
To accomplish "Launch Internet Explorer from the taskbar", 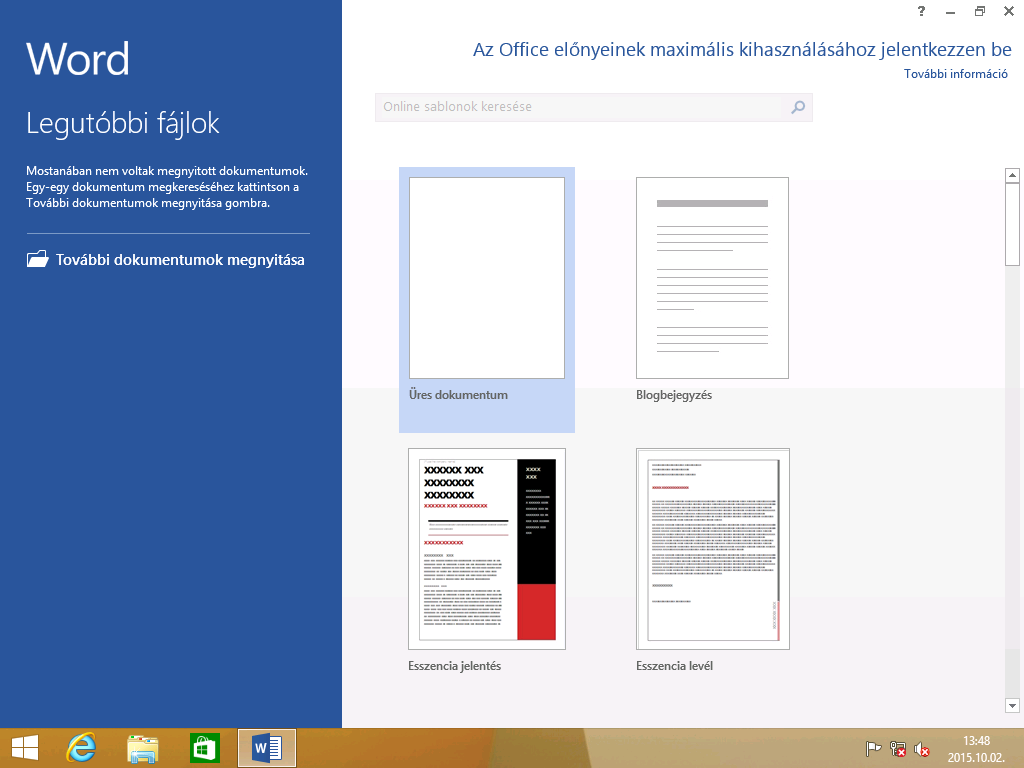I will pos(81,748).
